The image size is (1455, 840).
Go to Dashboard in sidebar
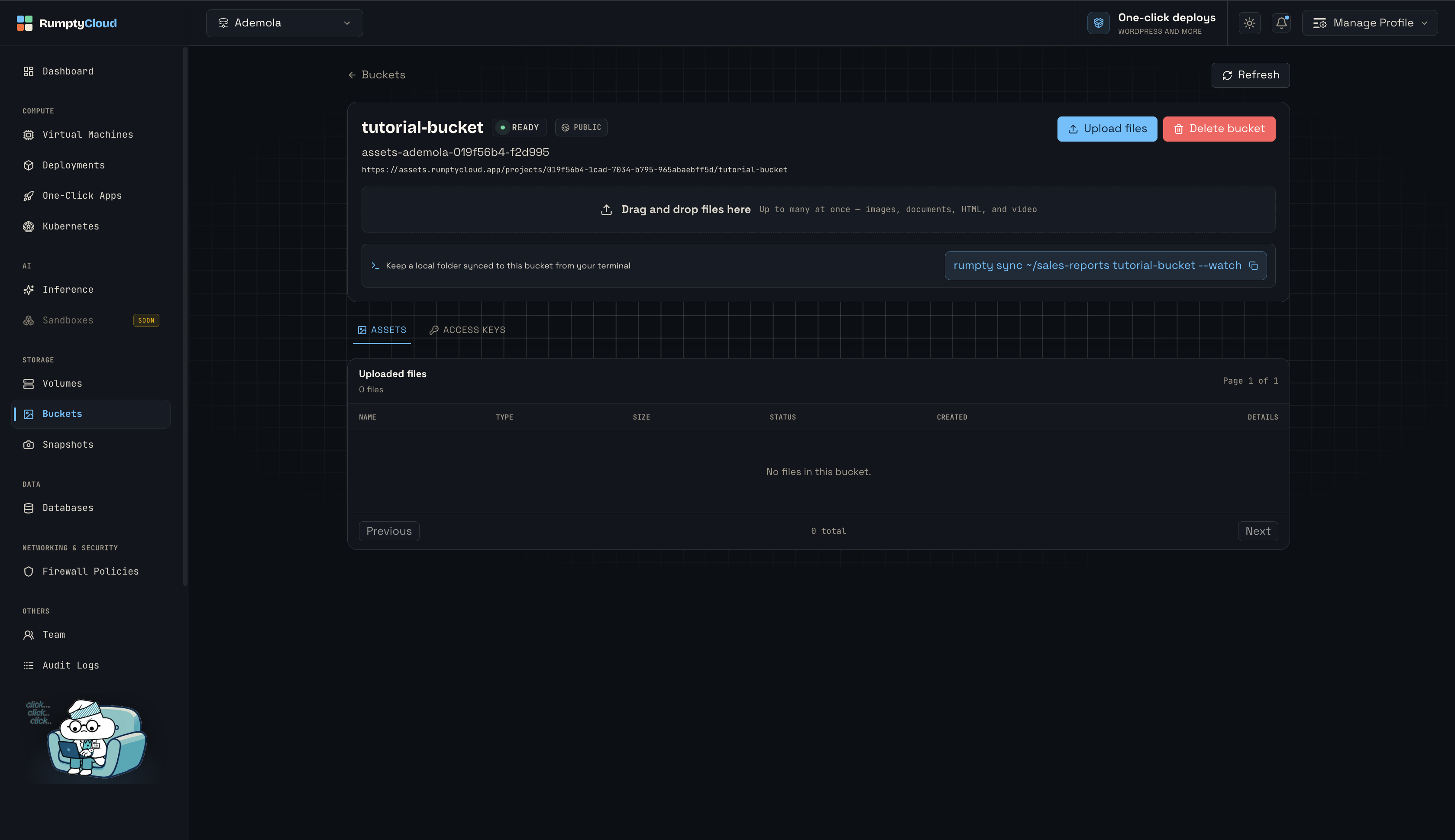pos(91,71)
